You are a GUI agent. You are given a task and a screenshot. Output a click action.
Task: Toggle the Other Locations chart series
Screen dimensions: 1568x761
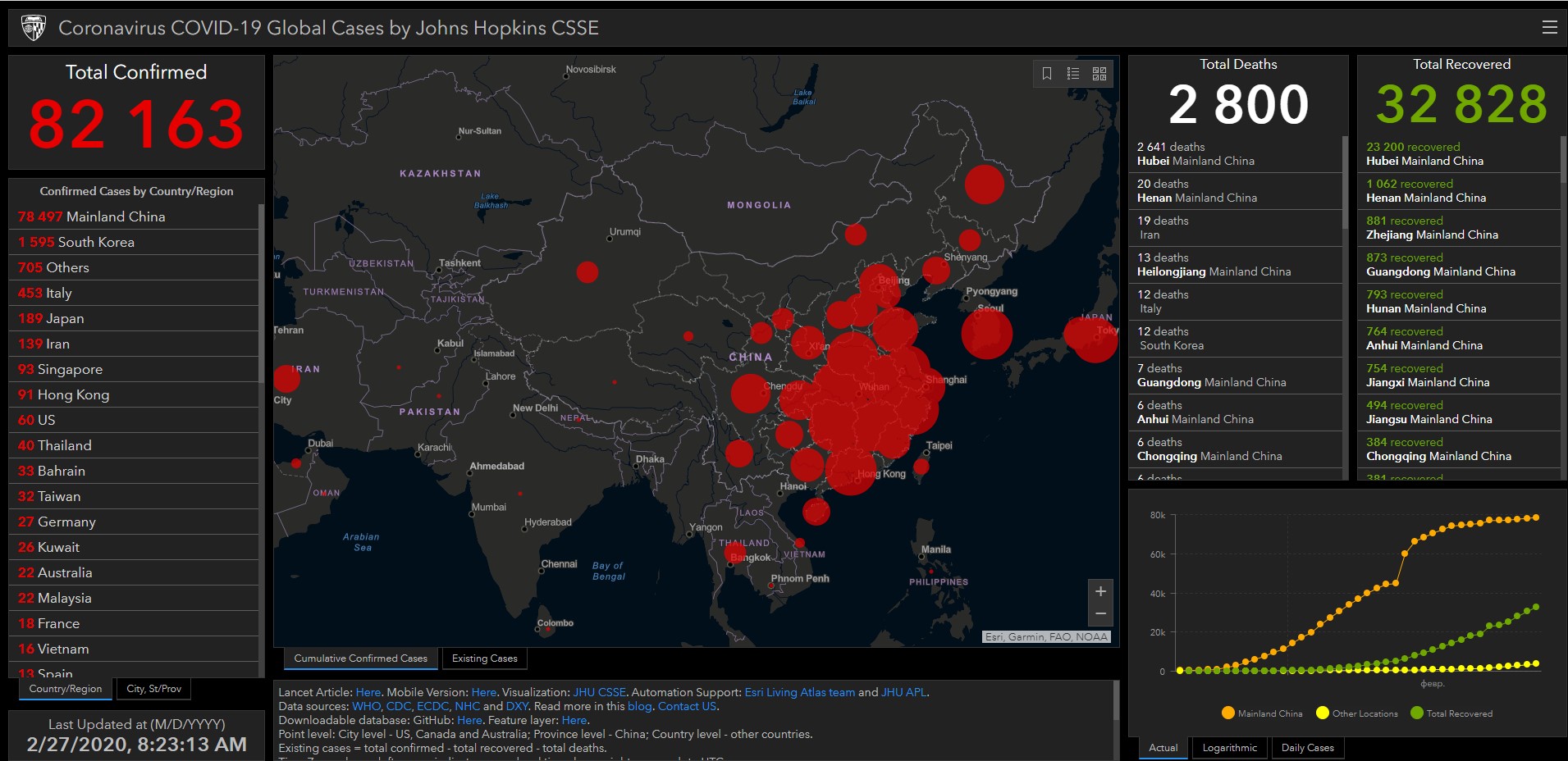click(x=1356, y=713)
